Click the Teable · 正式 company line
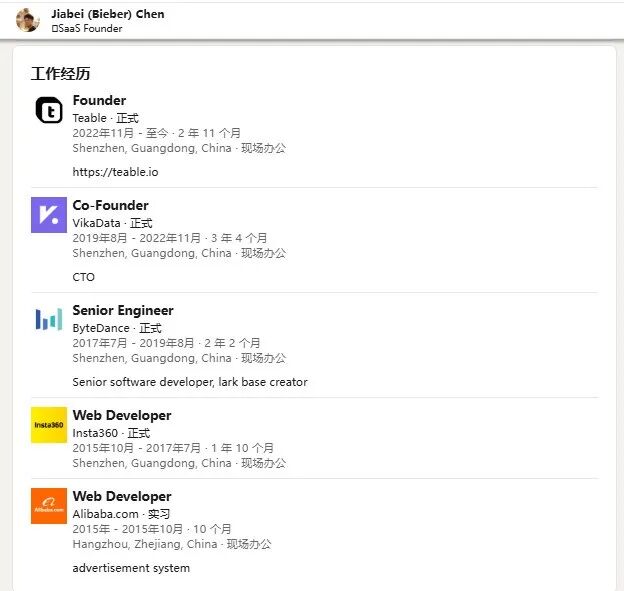The image size is (624, 591). pyautogui.click(x=105, y=118)
